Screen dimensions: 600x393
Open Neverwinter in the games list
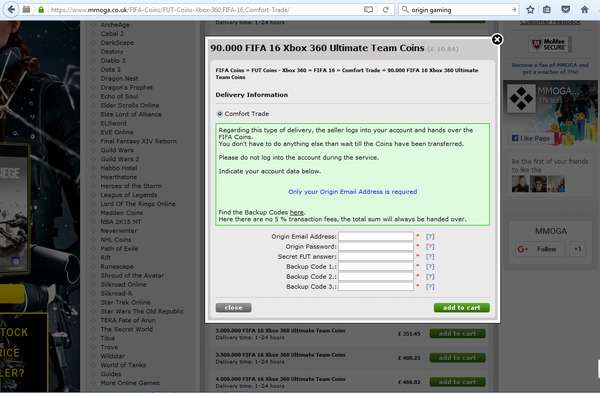point(119,231)
